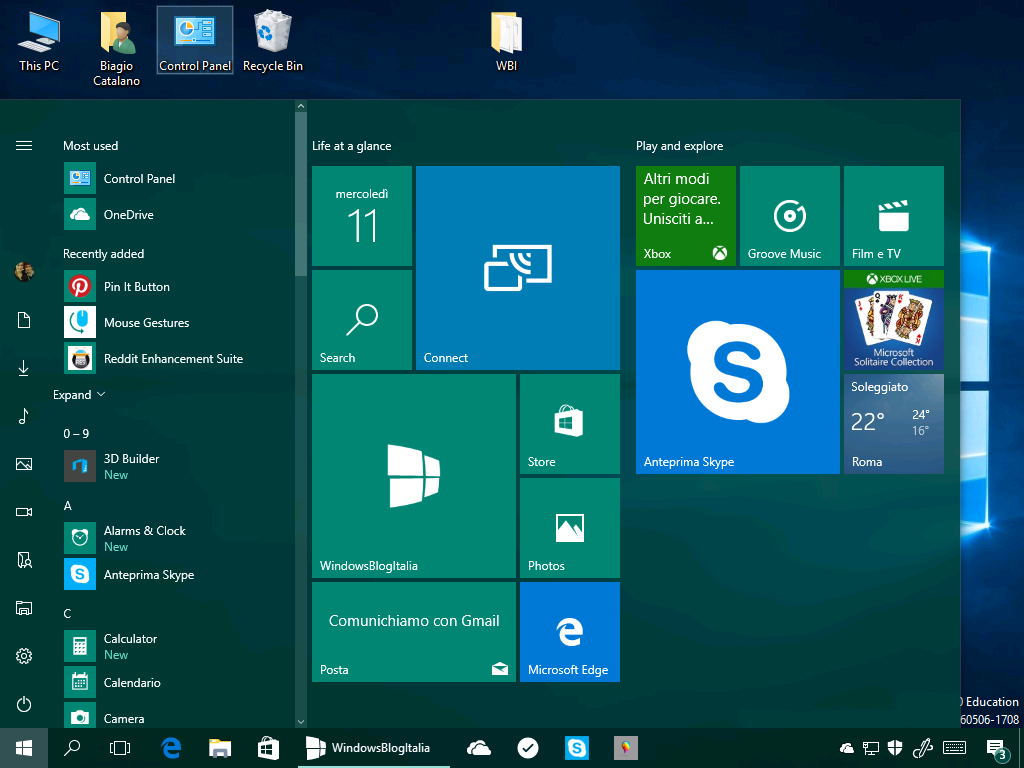Open Pin It Button app
This screenshot has width=1024, height=768.
(x=176, y=287)
